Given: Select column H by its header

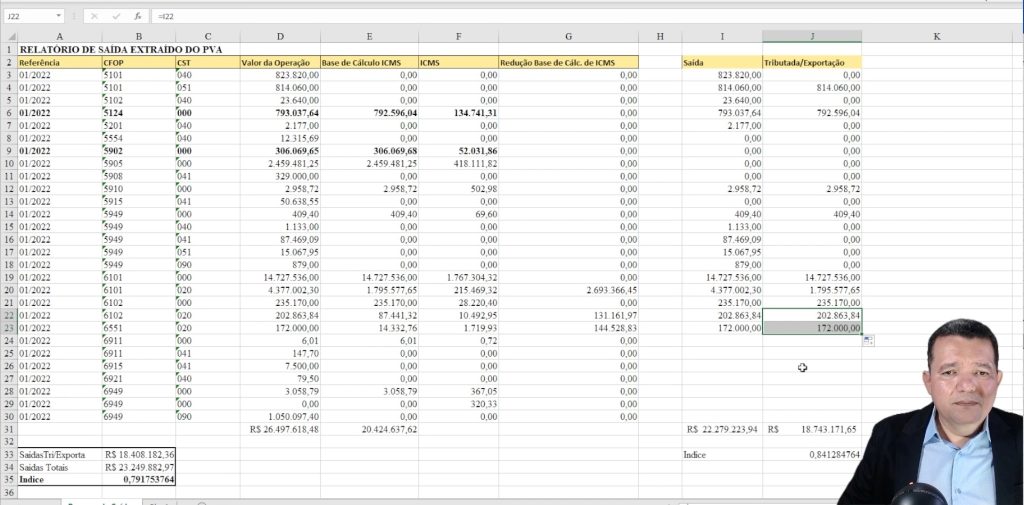Looking at the screenshot, I should [660, 37].
